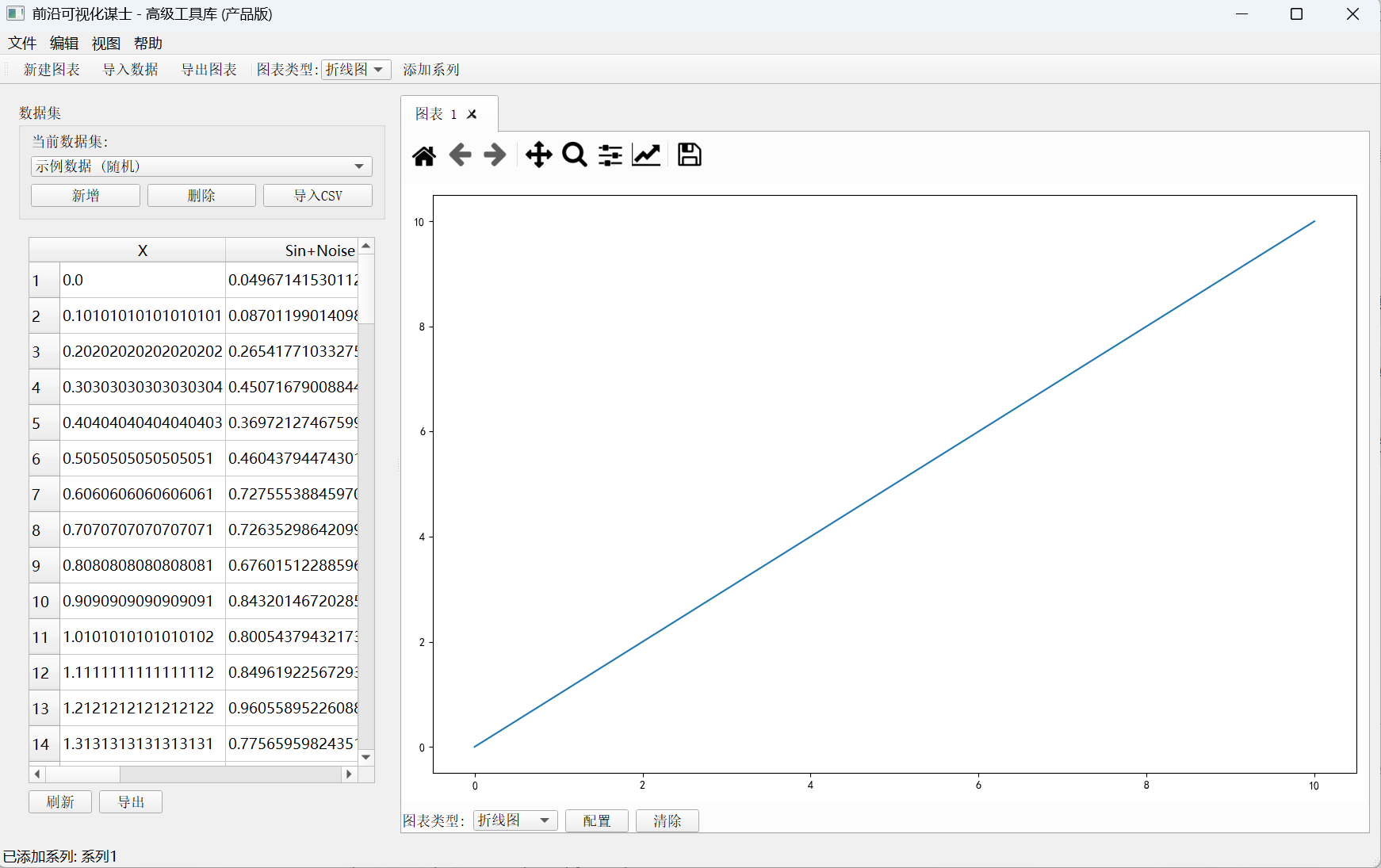Save figure with floppy disk icon

690,155
